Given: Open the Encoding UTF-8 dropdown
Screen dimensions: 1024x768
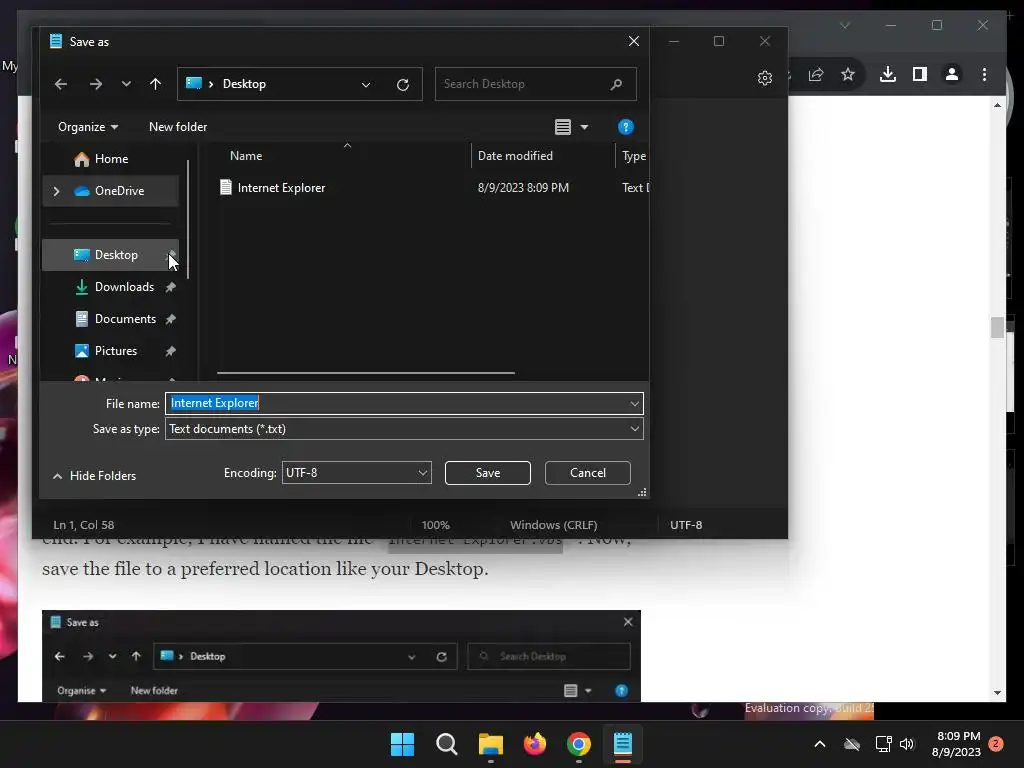Looking at the screenshot, I should (x=357, y=473).
